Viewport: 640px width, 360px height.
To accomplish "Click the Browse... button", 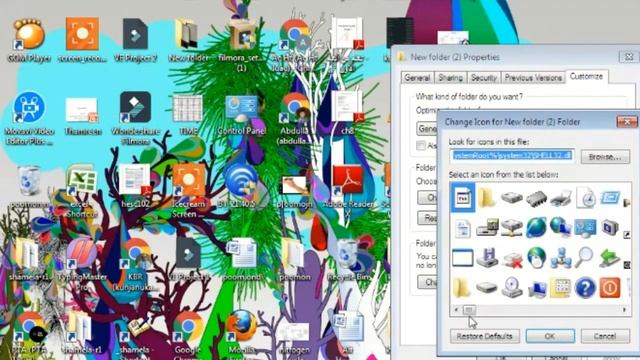I will (605, 157).
